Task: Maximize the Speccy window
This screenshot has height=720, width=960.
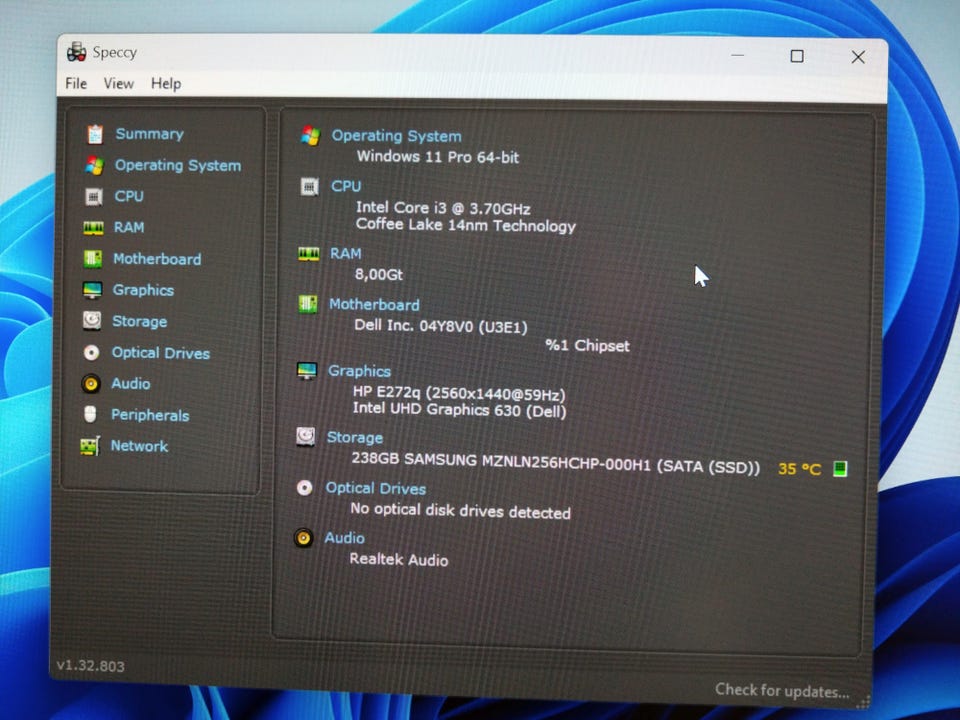Action: pos(797,56)
